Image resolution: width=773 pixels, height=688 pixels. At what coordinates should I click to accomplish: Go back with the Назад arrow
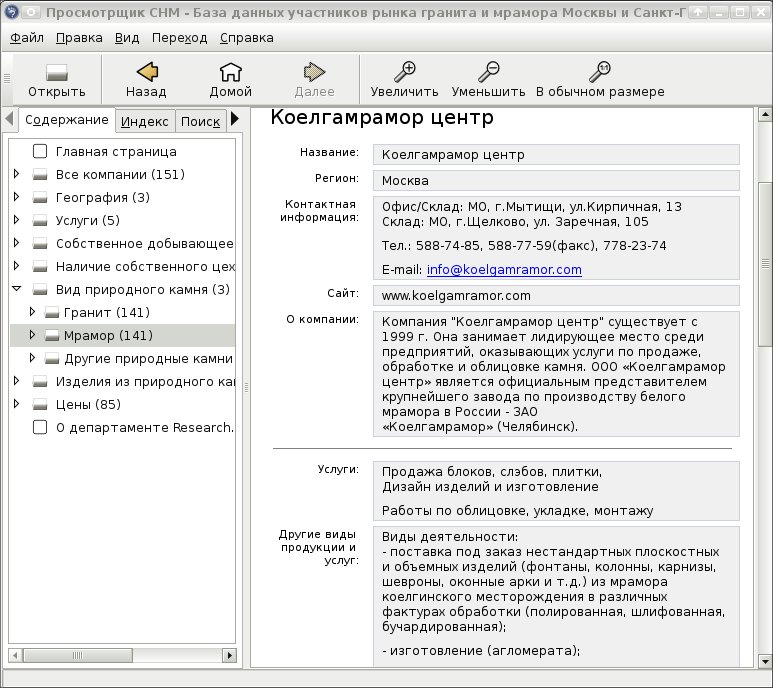point(146,72)
